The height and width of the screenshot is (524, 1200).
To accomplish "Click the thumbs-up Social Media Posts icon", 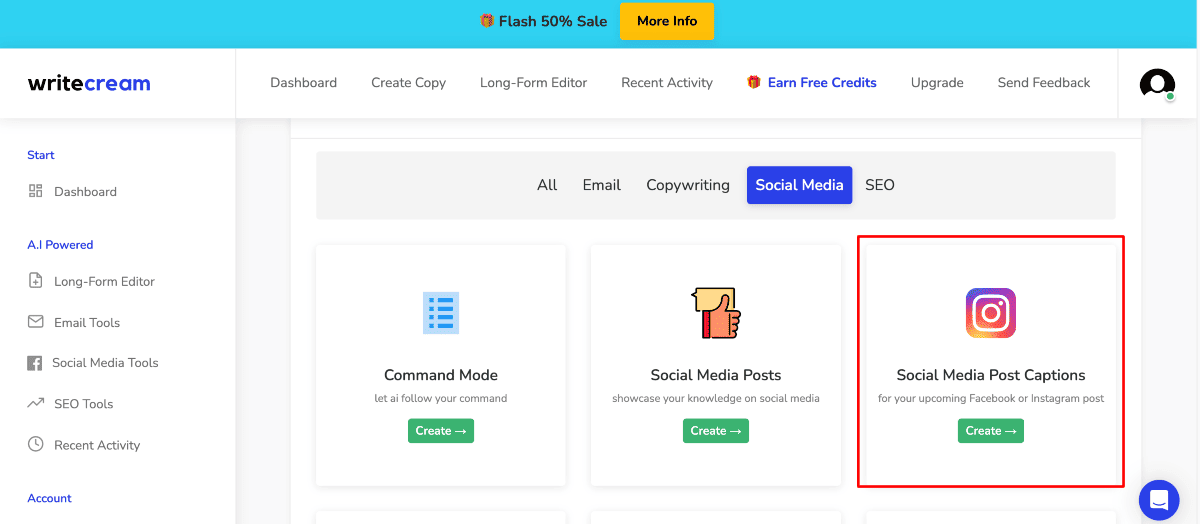I will tap(716, 313).
